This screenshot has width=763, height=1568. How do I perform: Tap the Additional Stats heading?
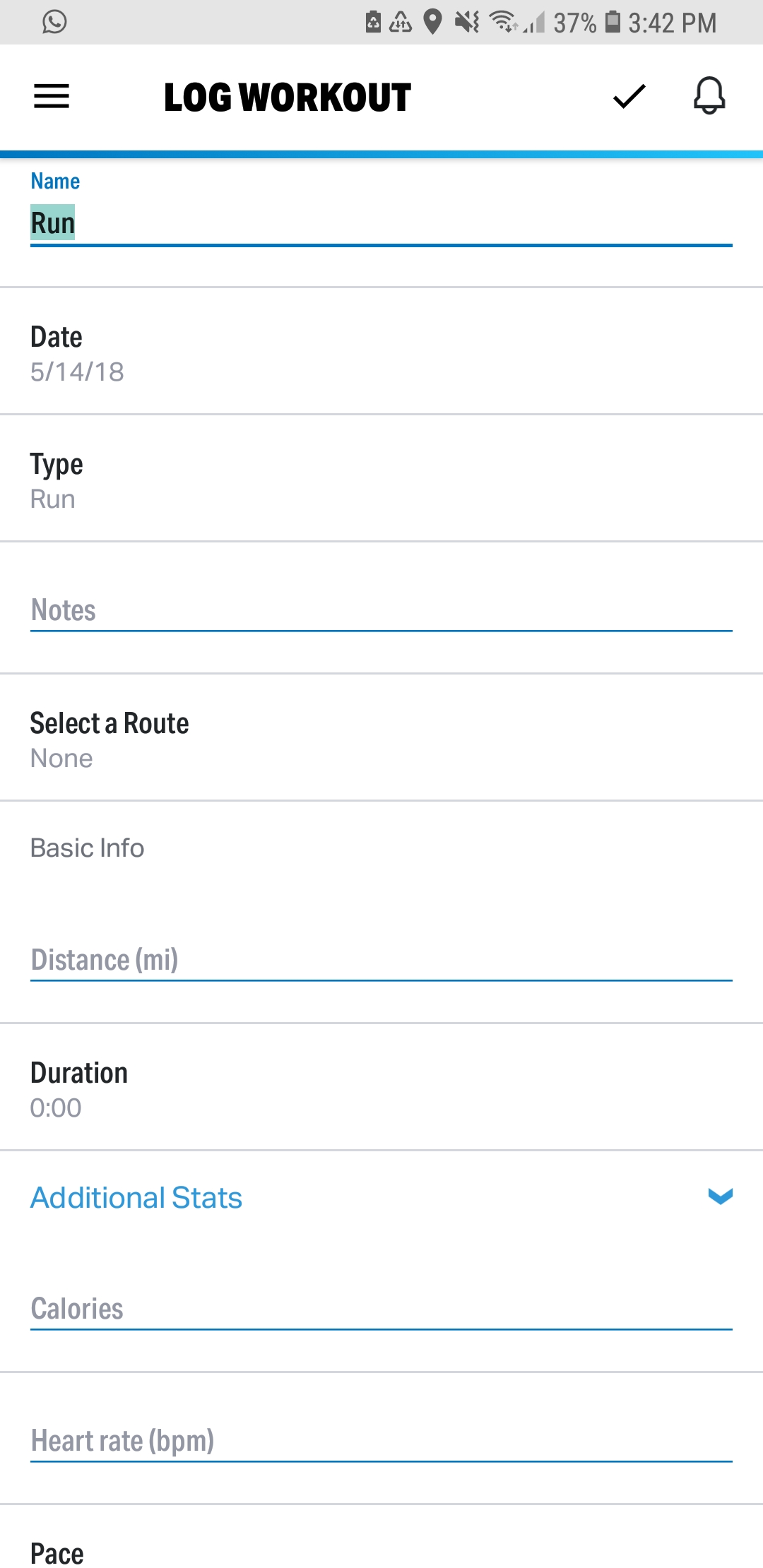pyautogui.click(x=136, y=1197)
